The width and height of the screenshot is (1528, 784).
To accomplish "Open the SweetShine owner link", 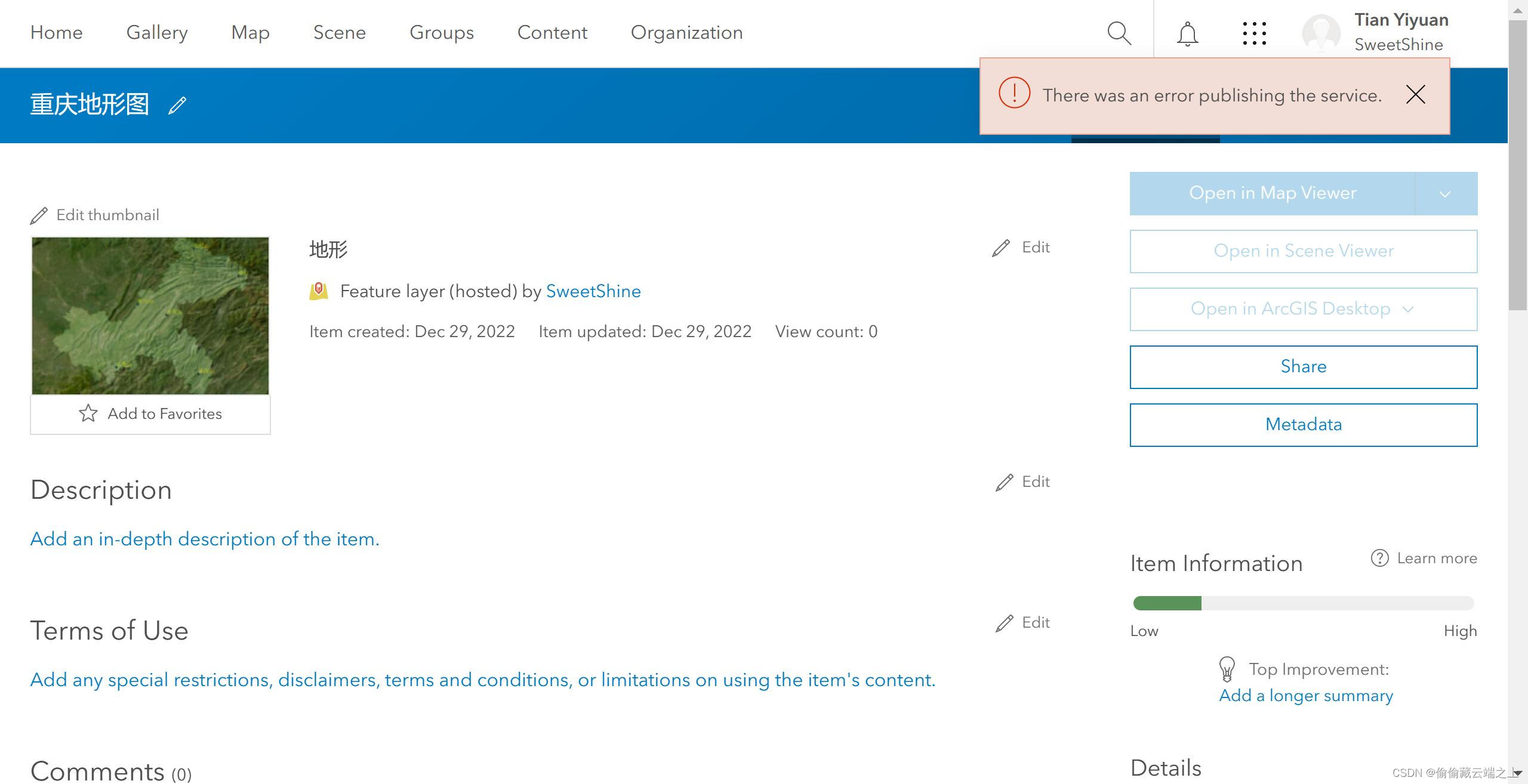I will coord(593,291).
